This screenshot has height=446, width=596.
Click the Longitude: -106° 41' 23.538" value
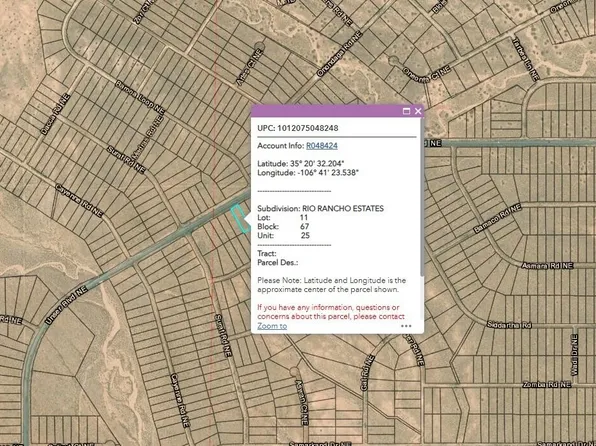click(308, 173)
